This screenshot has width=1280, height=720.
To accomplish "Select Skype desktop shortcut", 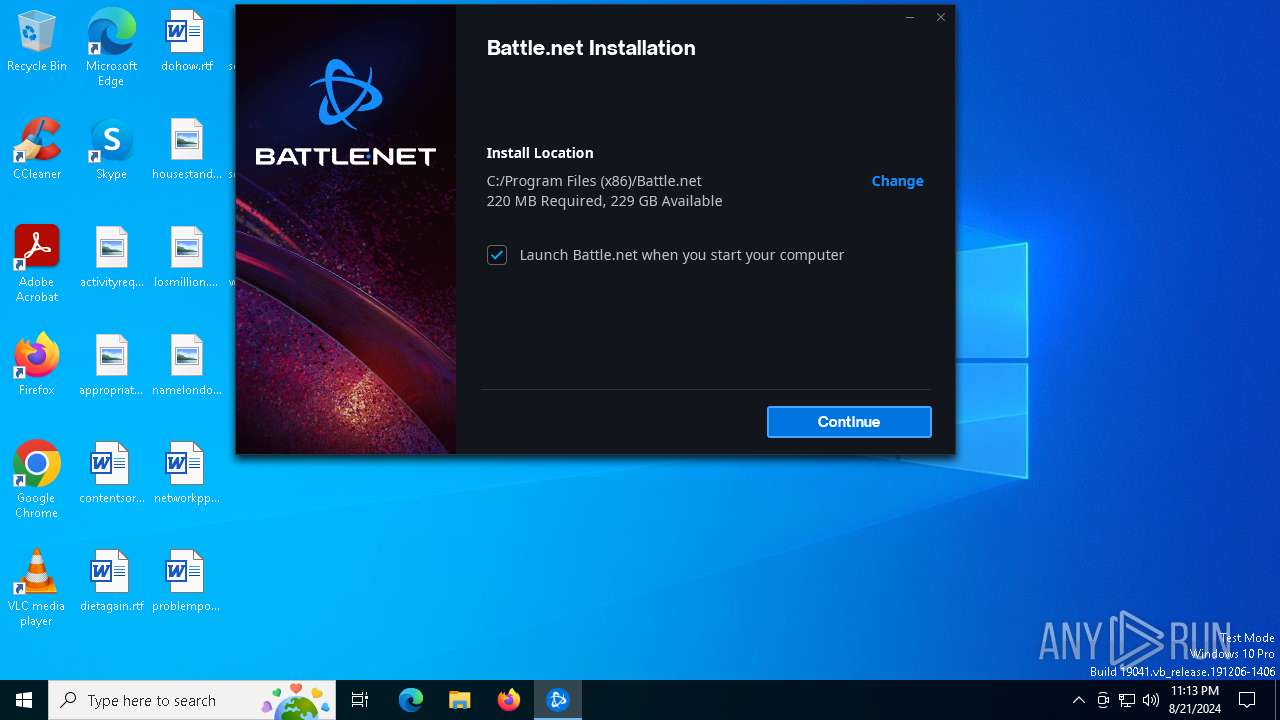I will 111,150.
